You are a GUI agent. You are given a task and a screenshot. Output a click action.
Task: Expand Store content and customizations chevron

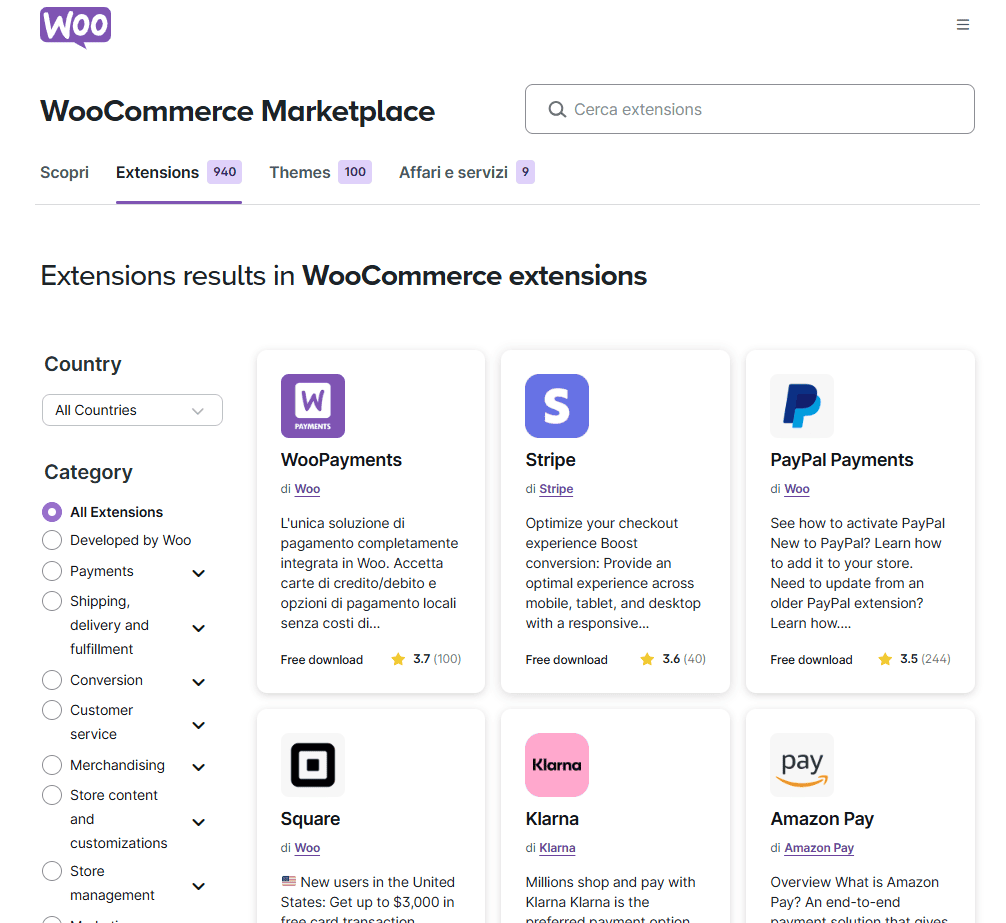(x=199, y=822)
